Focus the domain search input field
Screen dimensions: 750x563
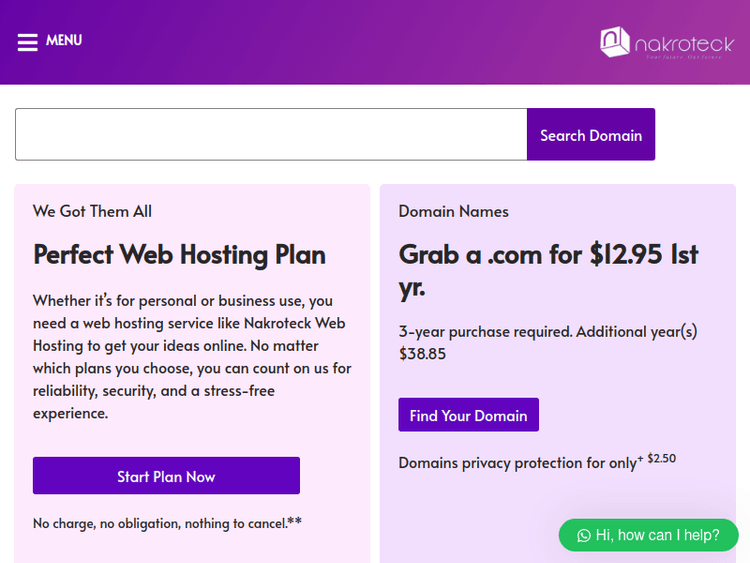(271, 135)
